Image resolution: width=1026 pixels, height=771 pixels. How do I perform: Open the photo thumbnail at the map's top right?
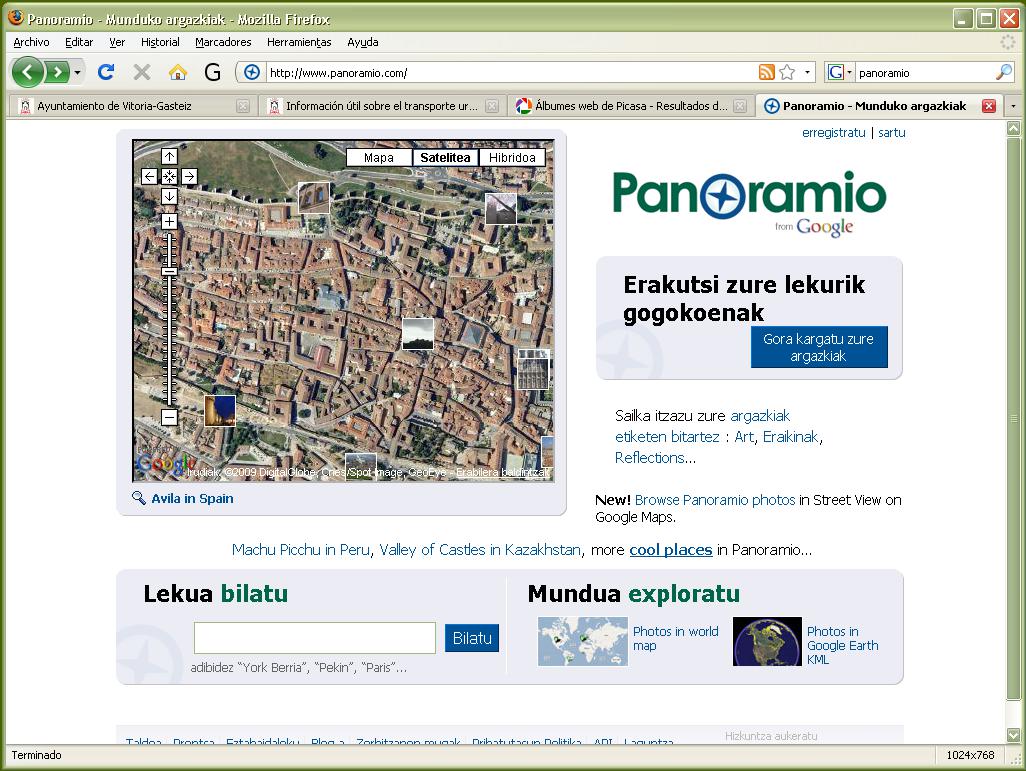(x=501, y=209)
